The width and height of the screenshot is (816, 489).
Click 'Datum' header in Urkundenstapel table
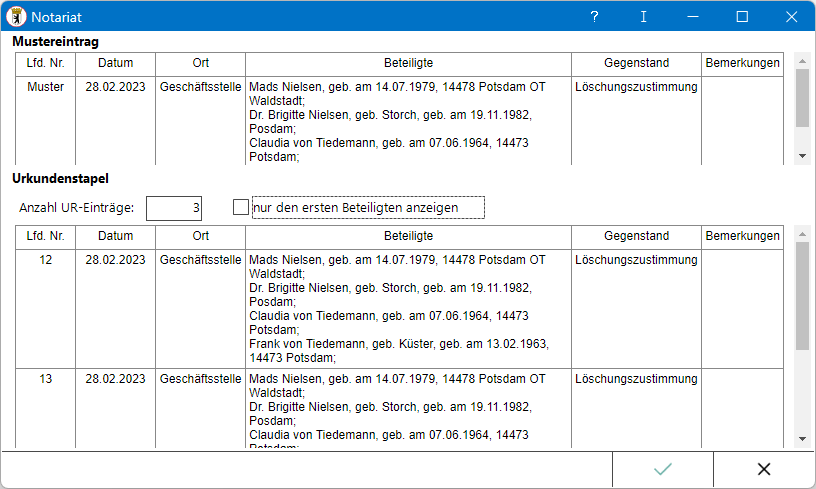(116, 236)
